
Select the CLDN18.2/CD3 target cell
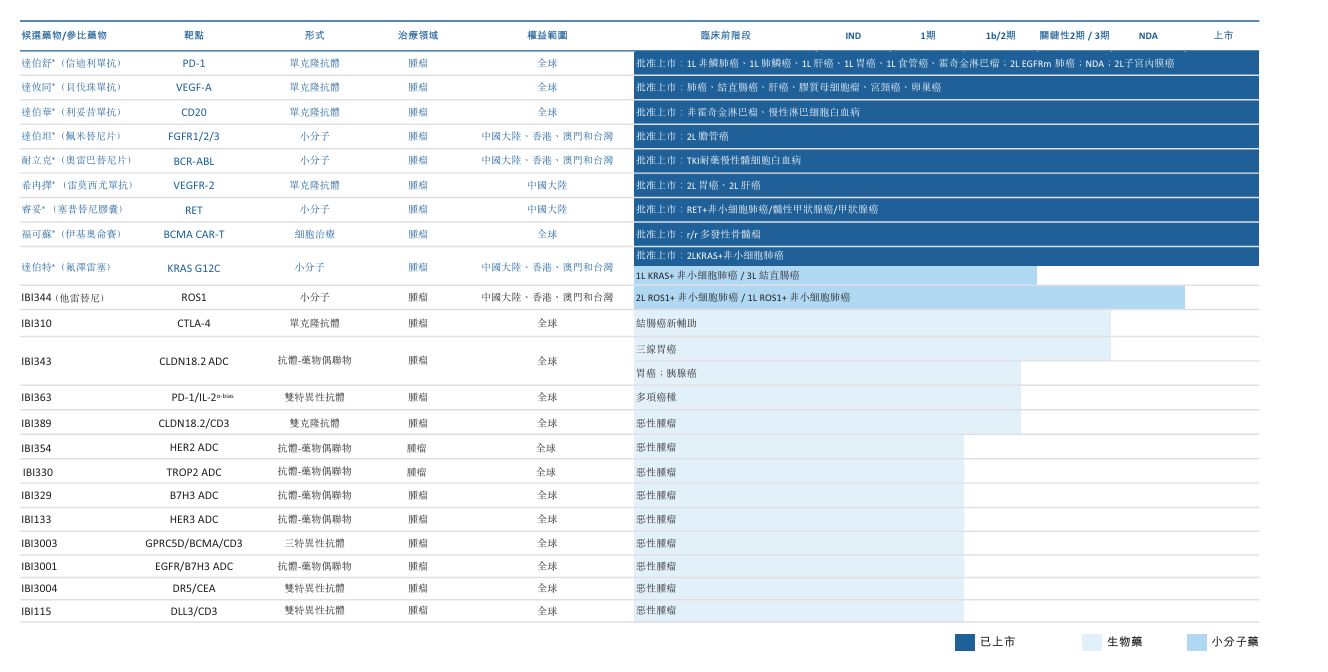click(x=194, y=423)
